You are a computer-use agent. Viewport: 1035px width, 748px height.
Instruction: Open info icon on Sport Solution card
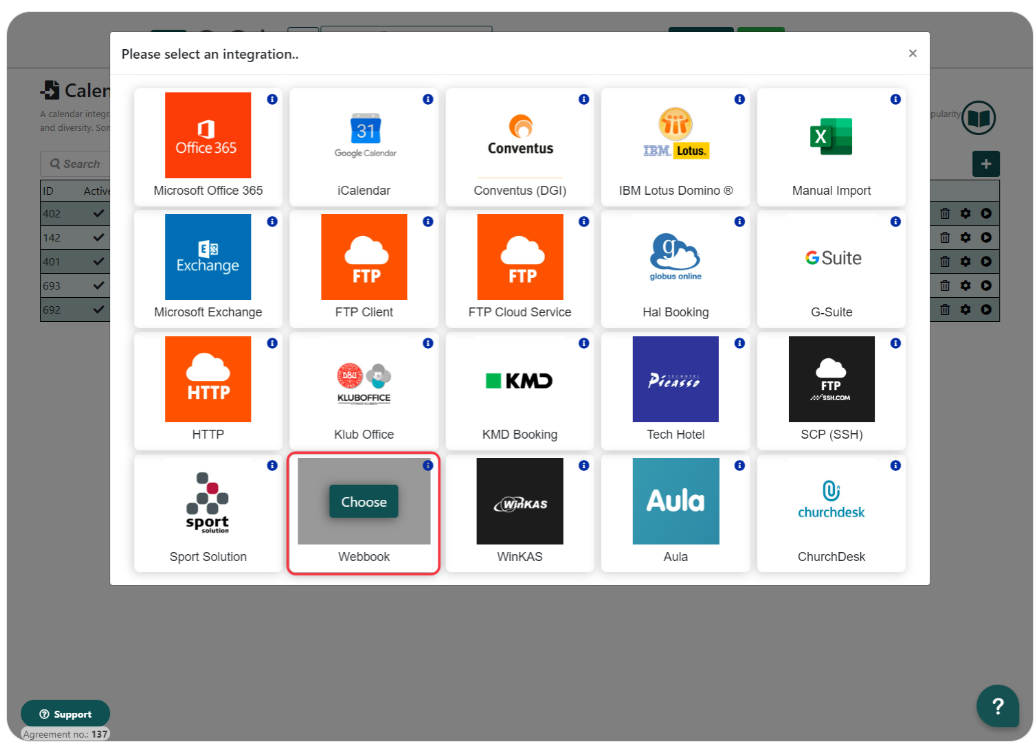pyautogui.click(x=272, y=465)
